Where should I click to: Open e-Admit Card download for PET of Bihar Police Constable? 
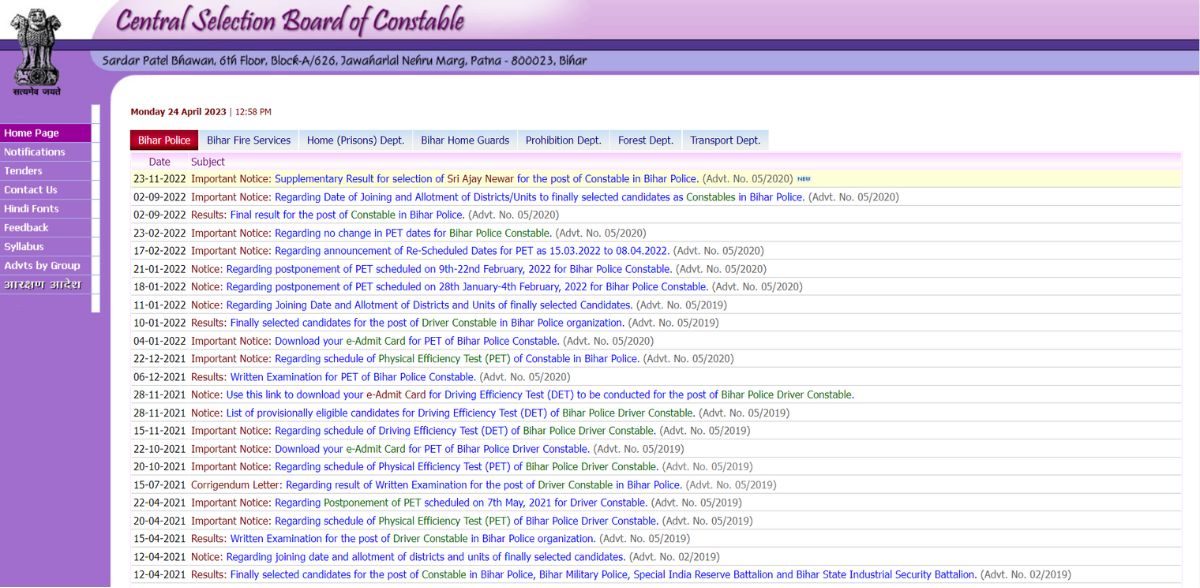click(x=417, y=341)
